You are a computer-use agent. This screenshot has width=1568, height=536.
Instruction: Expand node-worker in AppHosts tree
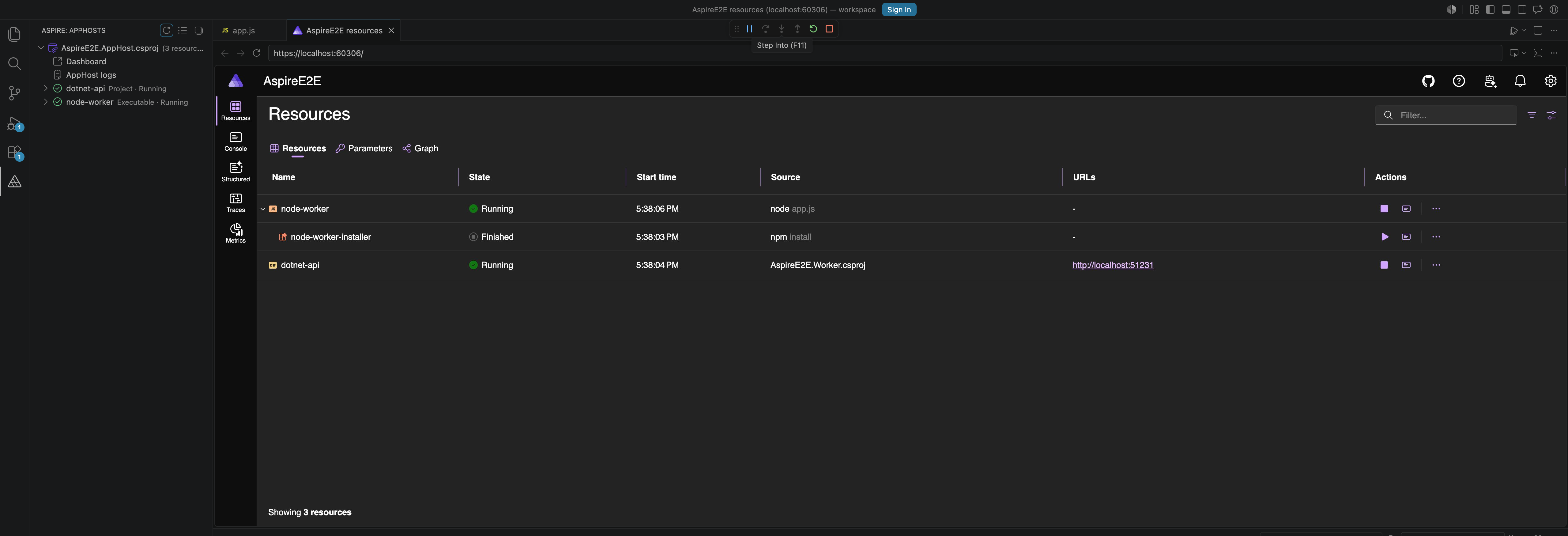click(46, 102)
